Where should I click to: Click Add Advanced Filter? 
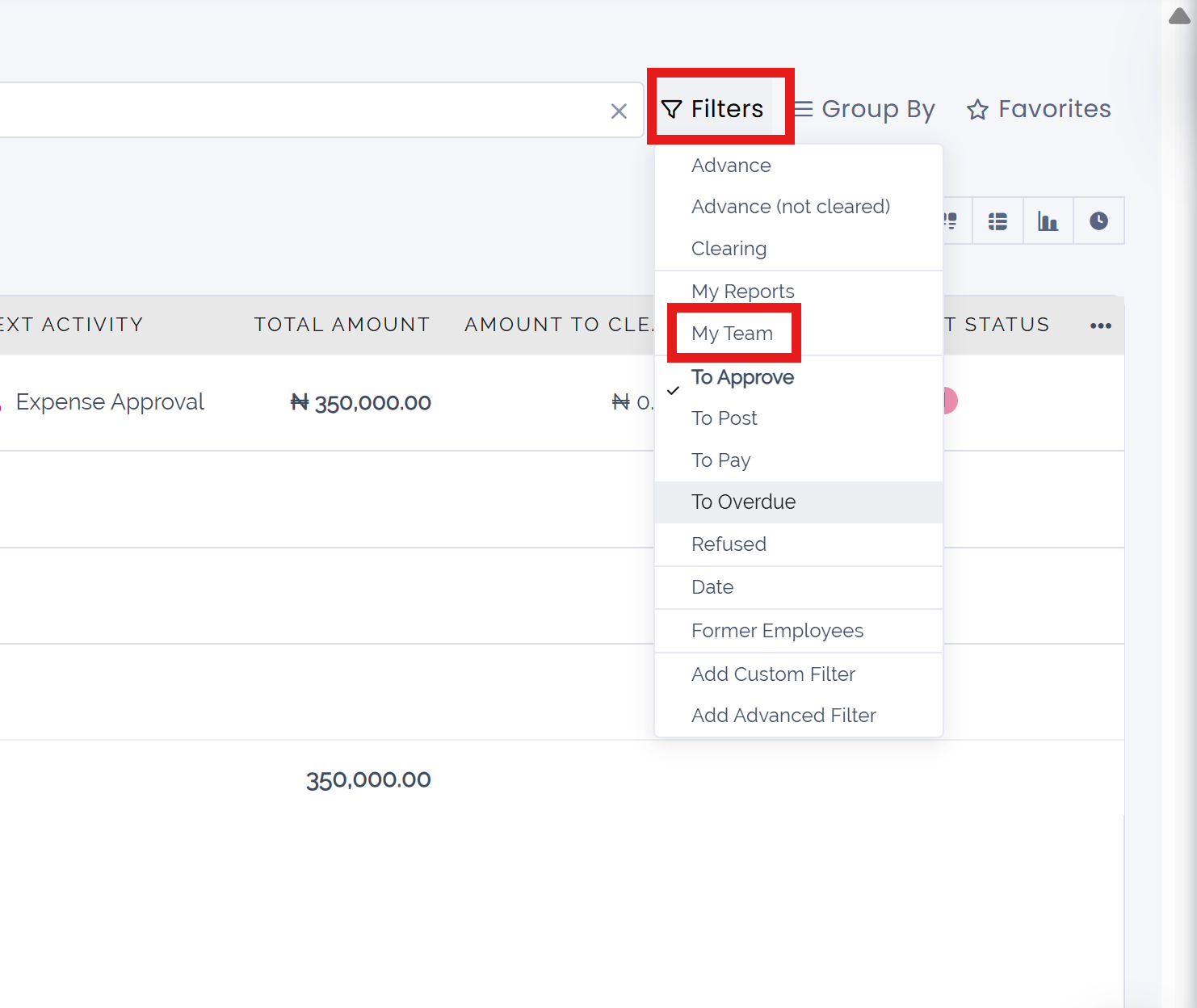[783, 716]
